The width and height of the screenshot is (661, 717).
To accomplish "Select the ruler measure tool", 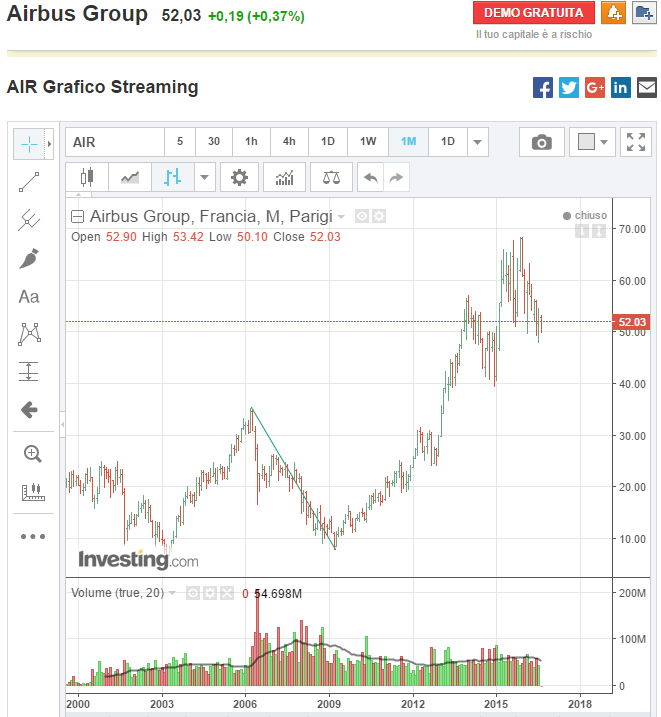I will (x=33, y=492).
